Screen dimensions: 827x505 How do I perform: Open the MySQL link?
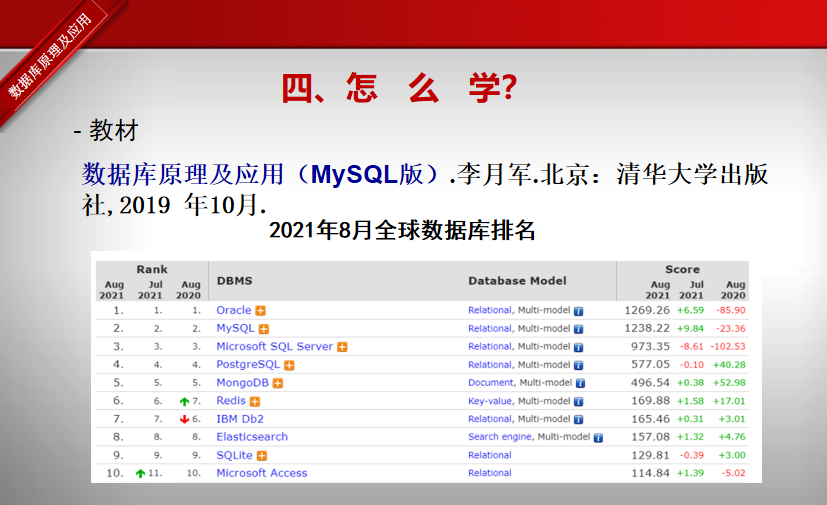coord(235,328)
